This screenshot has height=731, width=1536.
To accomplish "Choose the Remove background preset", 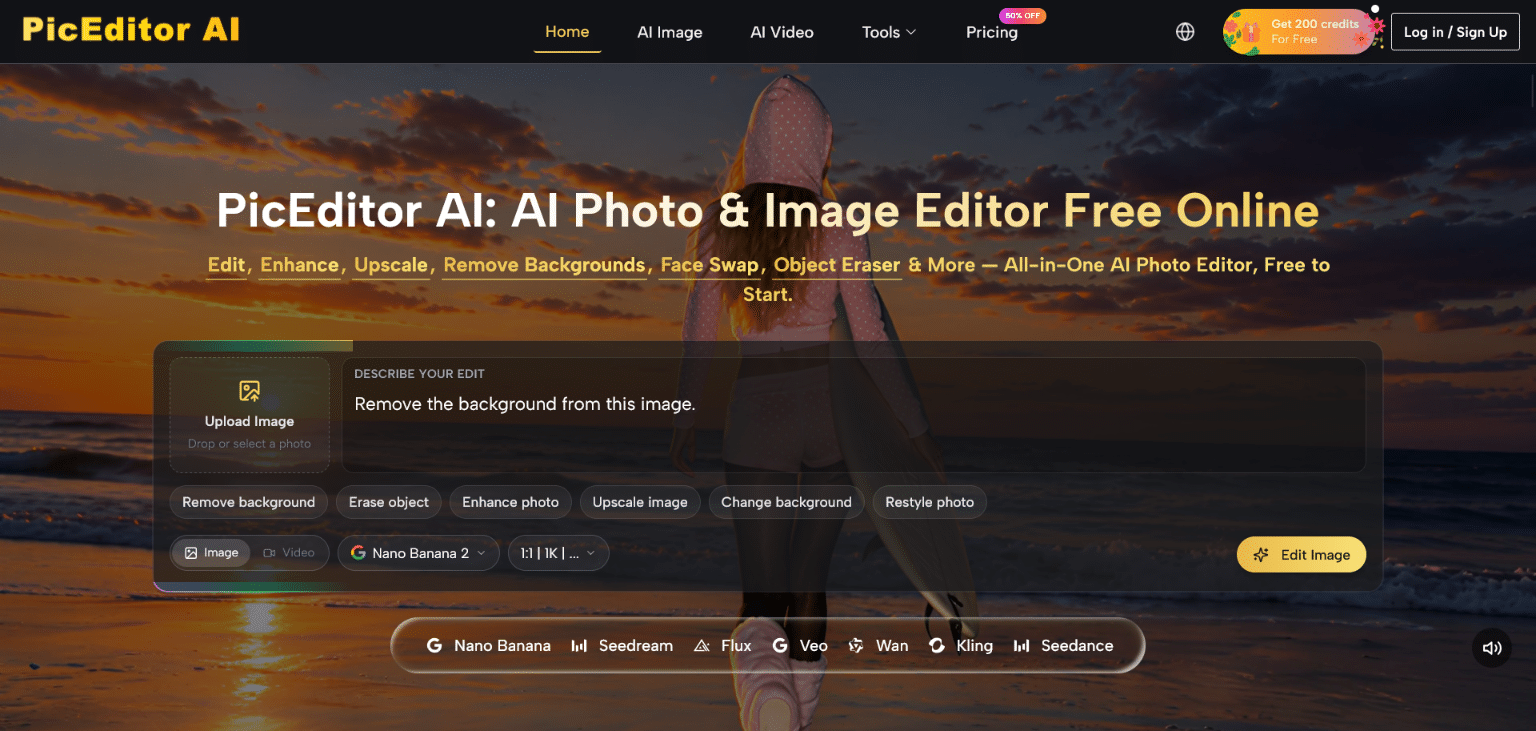I will pos(248,502).
